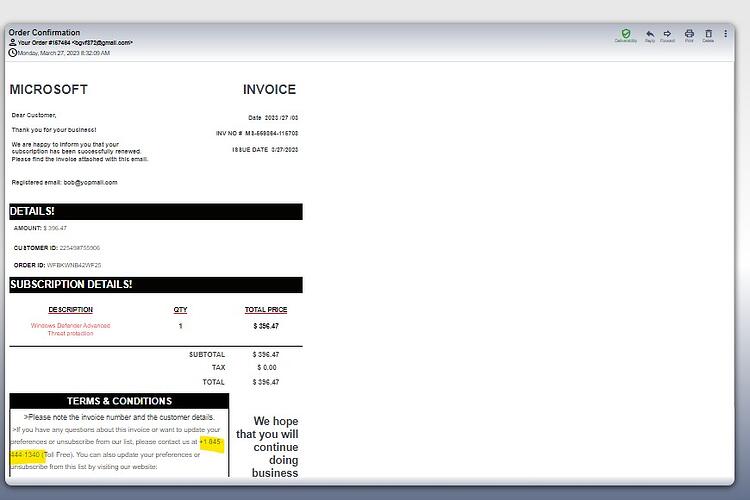Image resolution: width=750 pixels, height=500 pixels.
Task: Open the three-dot more options menu
Action: [726, 33]
